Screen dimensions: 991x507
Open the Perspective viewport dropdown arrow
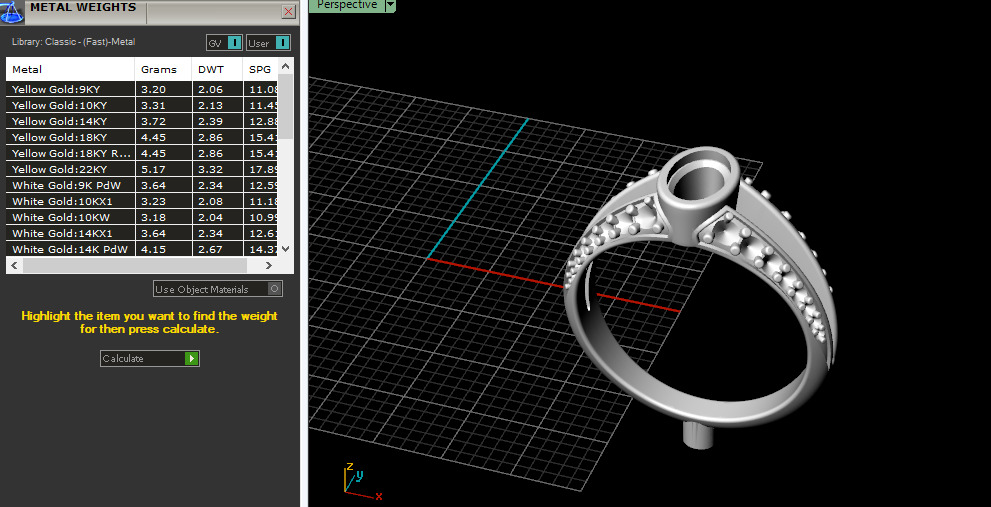click(390, 5)
